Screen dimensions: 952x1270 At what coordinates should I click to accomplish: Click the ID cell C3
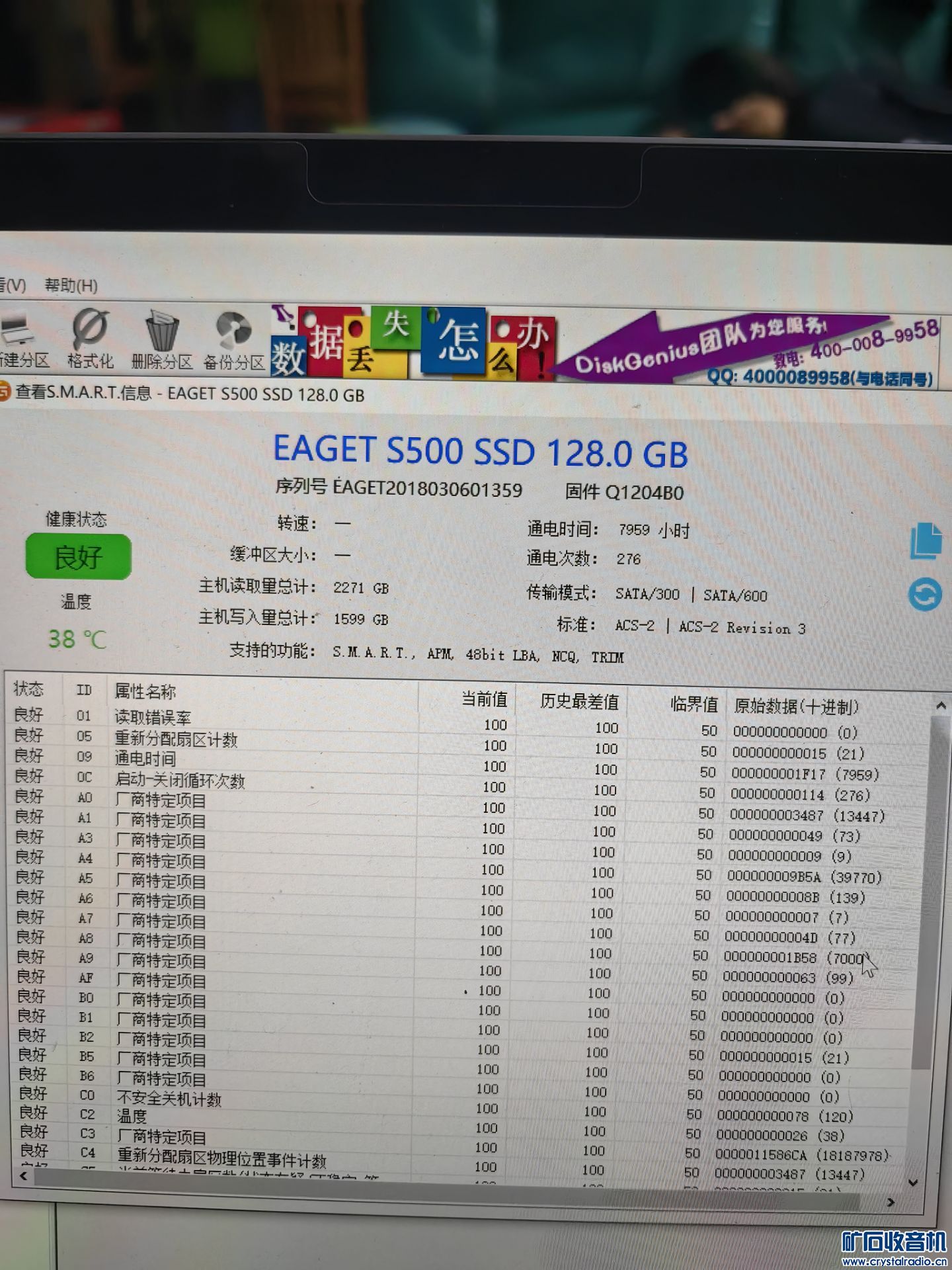(87, 1133)
